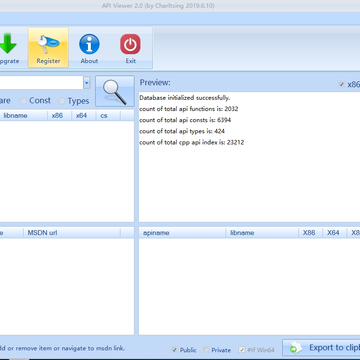This screenshot has width=360, height=360.
Task: Toggle the x86 checkbox beside Preview
Action: click(x=342, y=84)
